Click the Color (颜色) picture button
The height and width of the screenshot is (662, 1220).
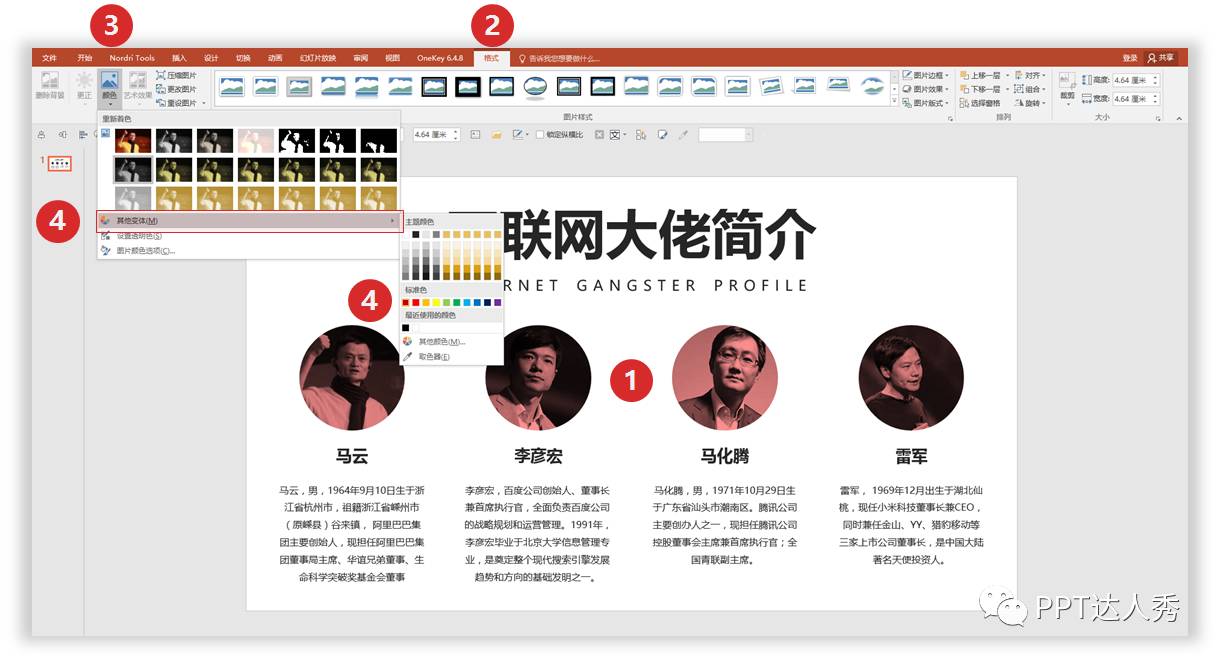click(x=110, y=88)
